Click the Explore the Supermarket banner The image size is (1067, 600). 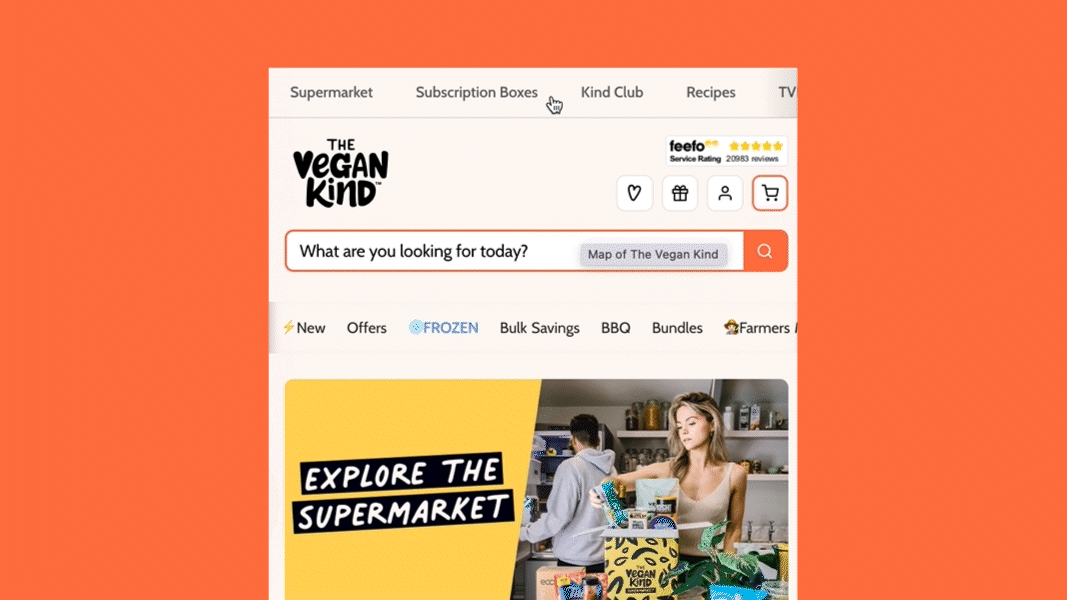(x=536, y=490)
